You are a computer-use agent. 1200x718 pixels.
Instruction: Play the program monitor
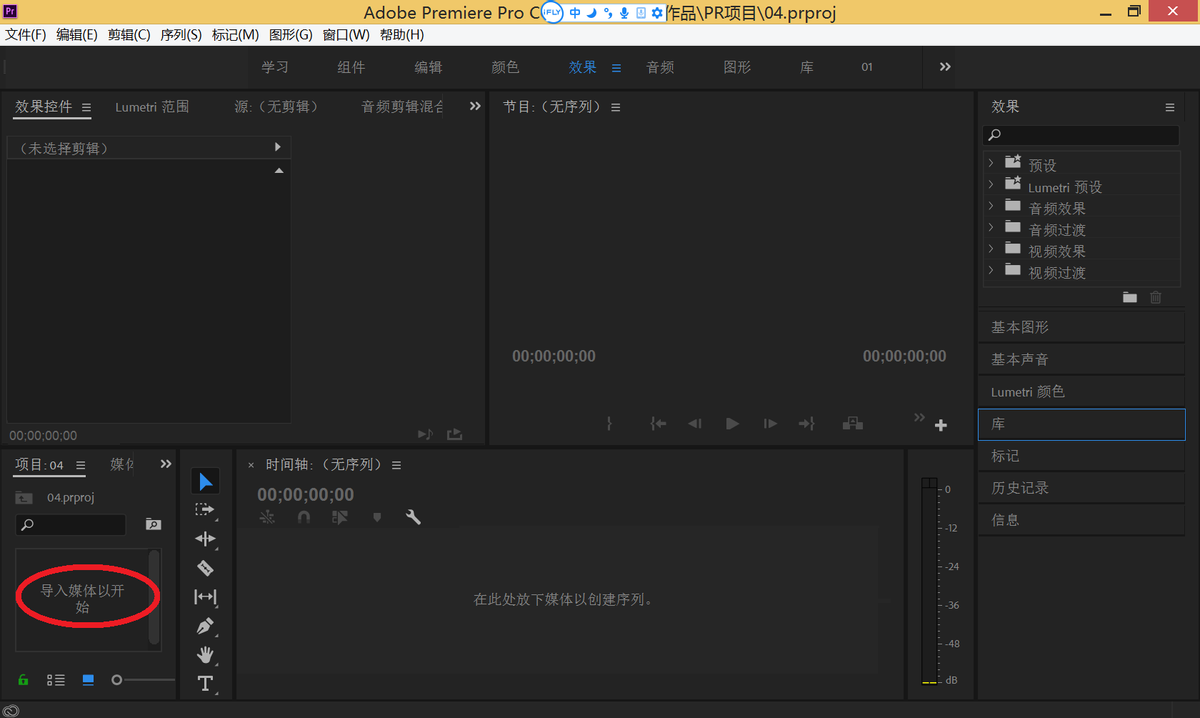[x=732, y=424]
